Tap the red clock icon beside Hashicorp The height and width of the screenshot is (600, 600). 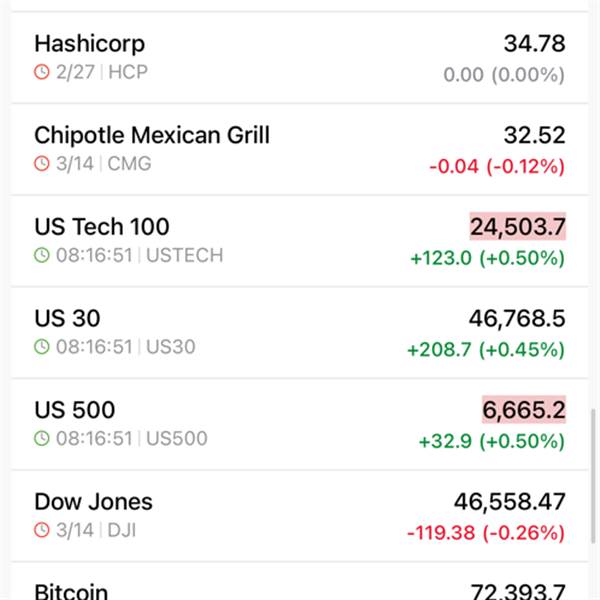41,72
